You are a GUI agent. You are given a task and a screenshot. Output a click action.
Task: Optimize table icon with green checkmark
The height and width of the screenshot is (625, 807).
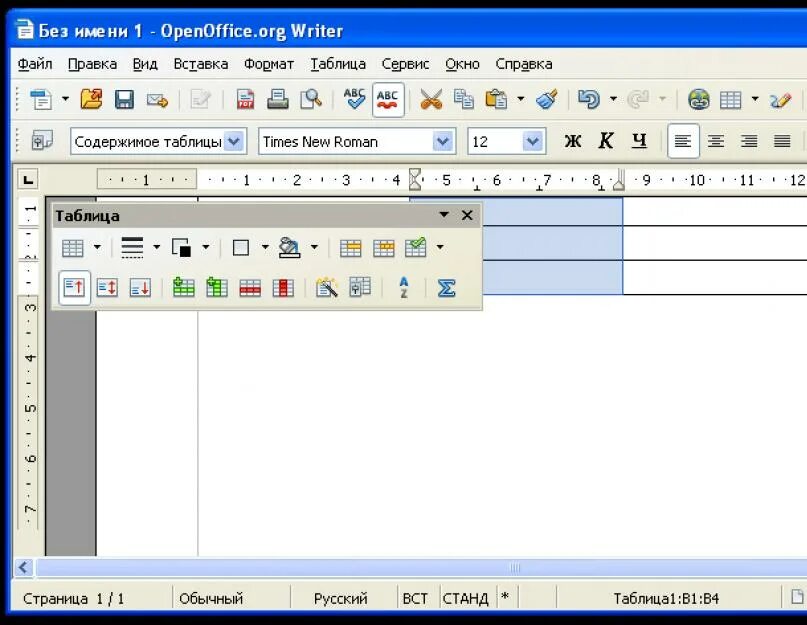(416, 247)
